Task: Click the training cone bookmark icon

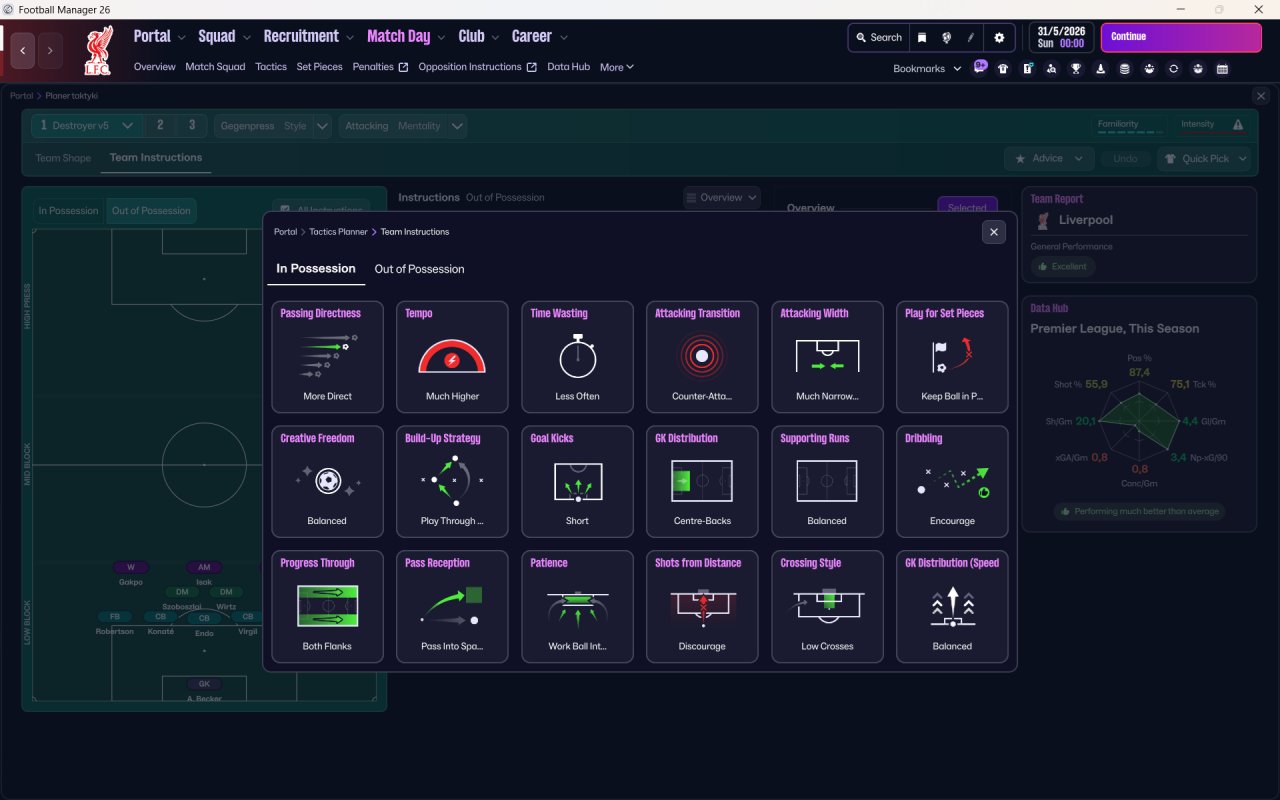Action: click(1100, 69)
